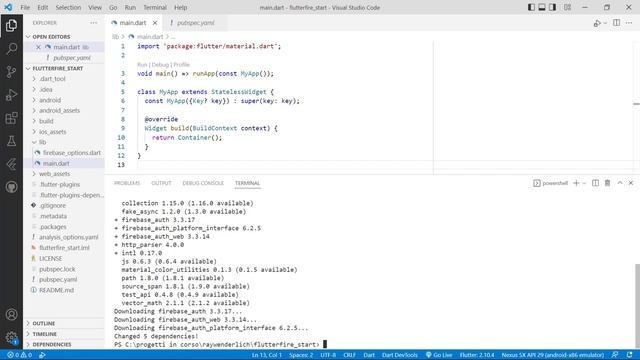Open the Accounts menu icon
The image size is (640, 360).
(x=11, y=314)
